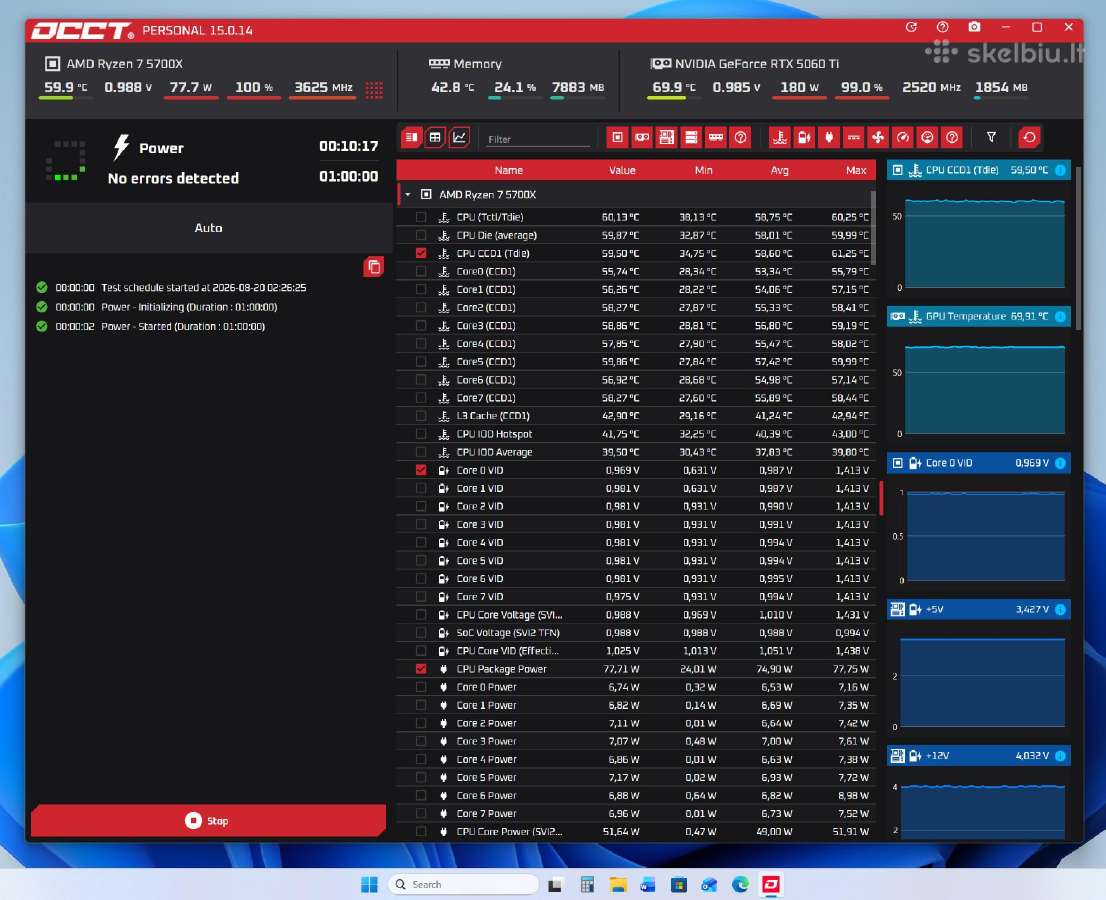Toggle the gauge usage sensors filter
Screen dimensions: 1106x900
coord(928,138)
